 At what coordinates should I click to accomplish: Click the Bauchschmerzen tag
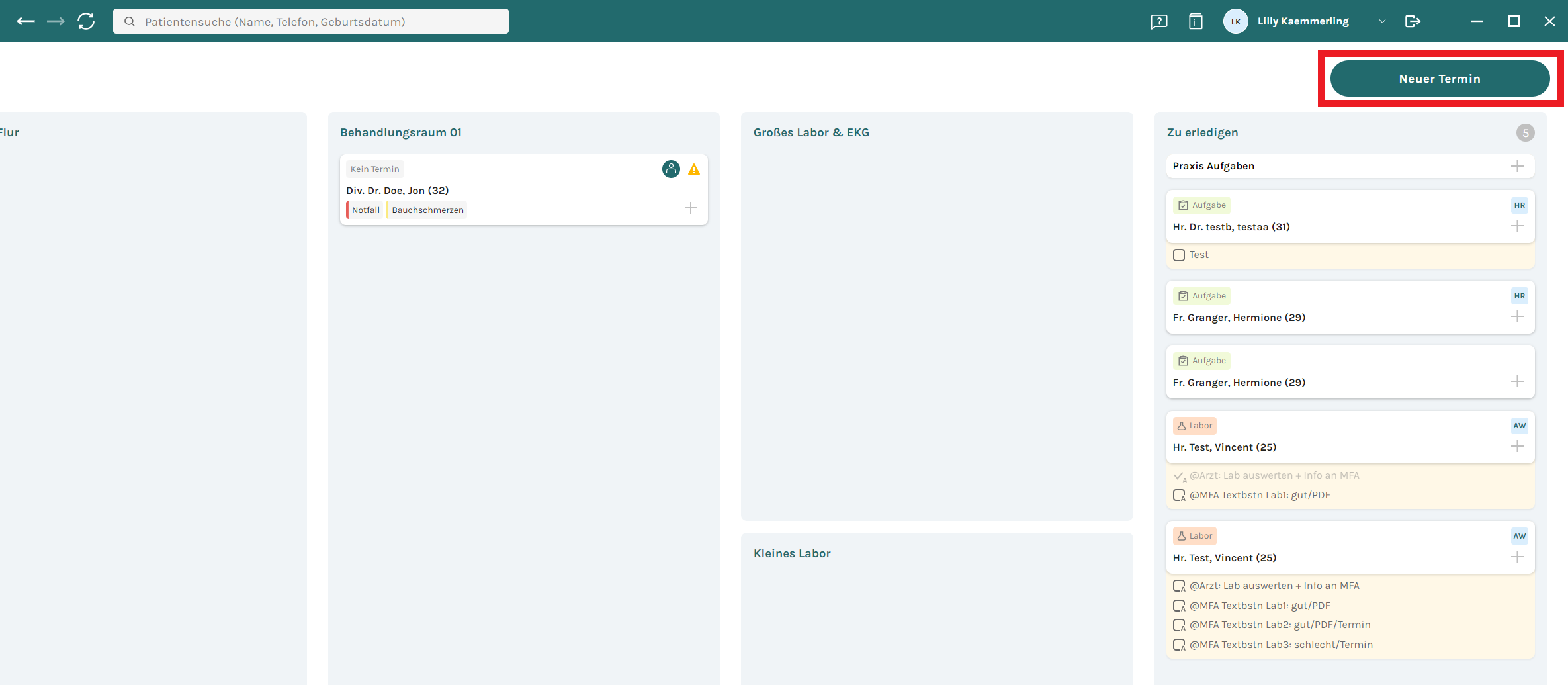(427, 210)
